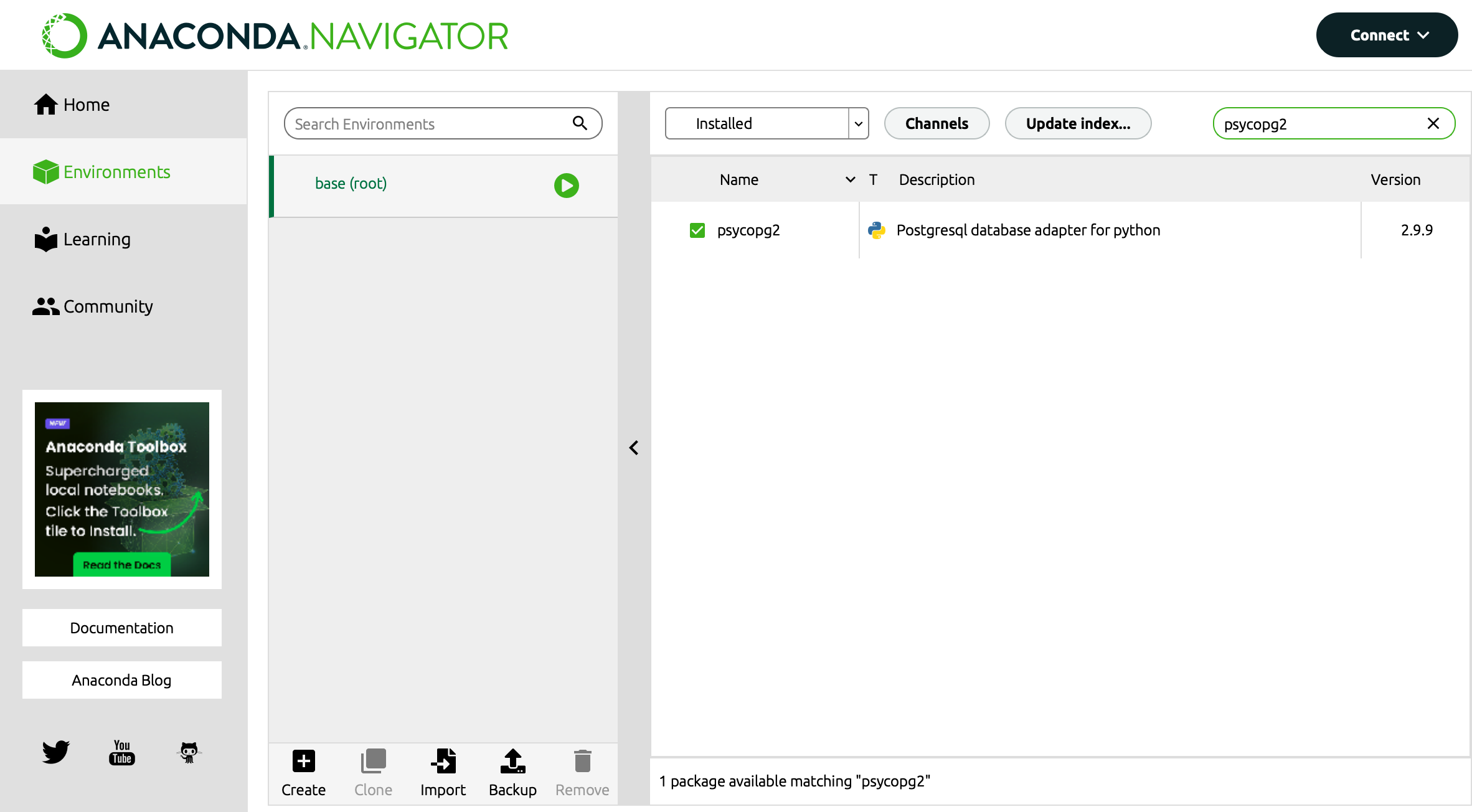The image size is (1472, 812).
Task: Click the Anaconda Navigator Home icon
Action: [46, 104]
